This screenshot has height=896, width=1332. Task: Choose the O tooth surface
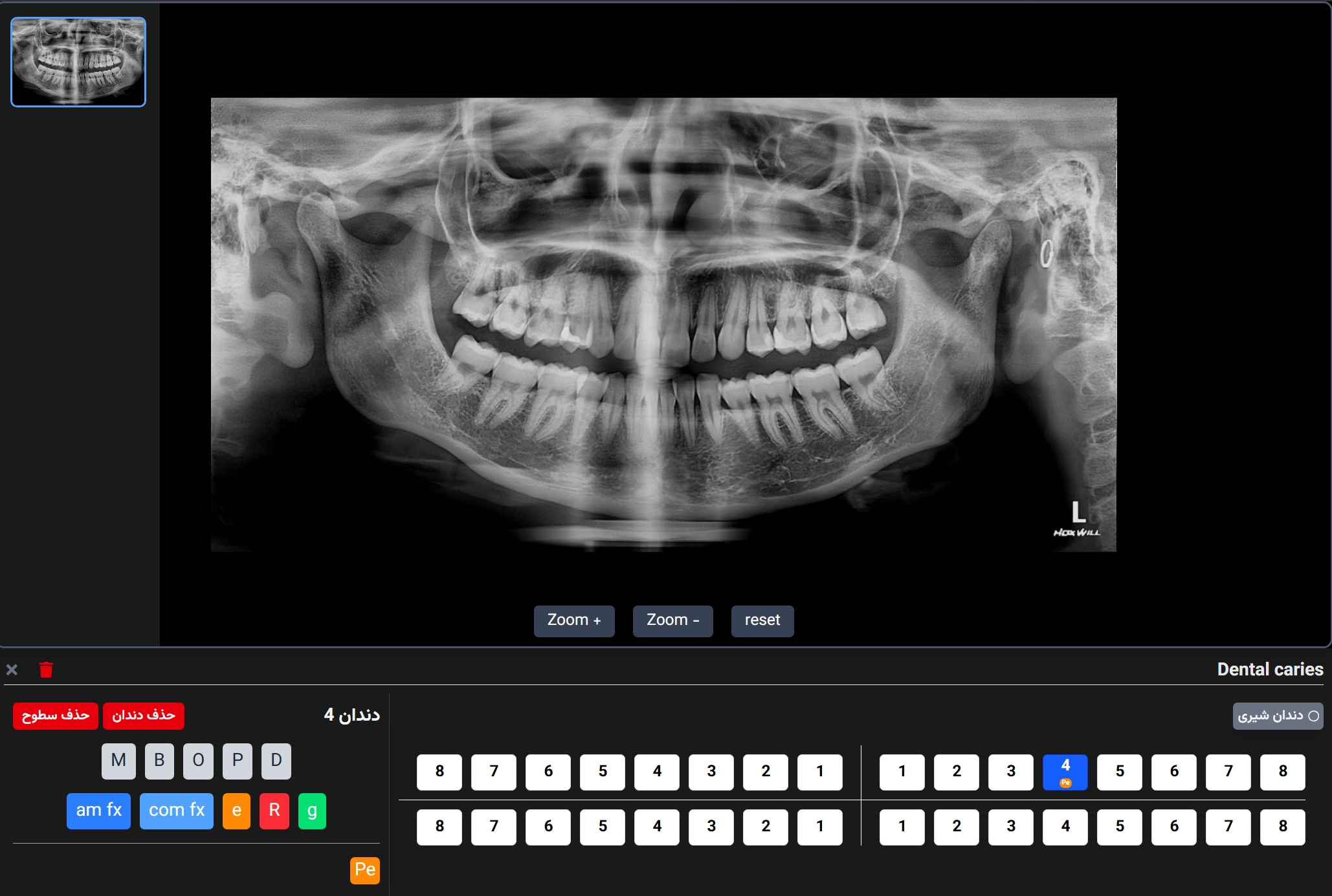coord(198,760)
